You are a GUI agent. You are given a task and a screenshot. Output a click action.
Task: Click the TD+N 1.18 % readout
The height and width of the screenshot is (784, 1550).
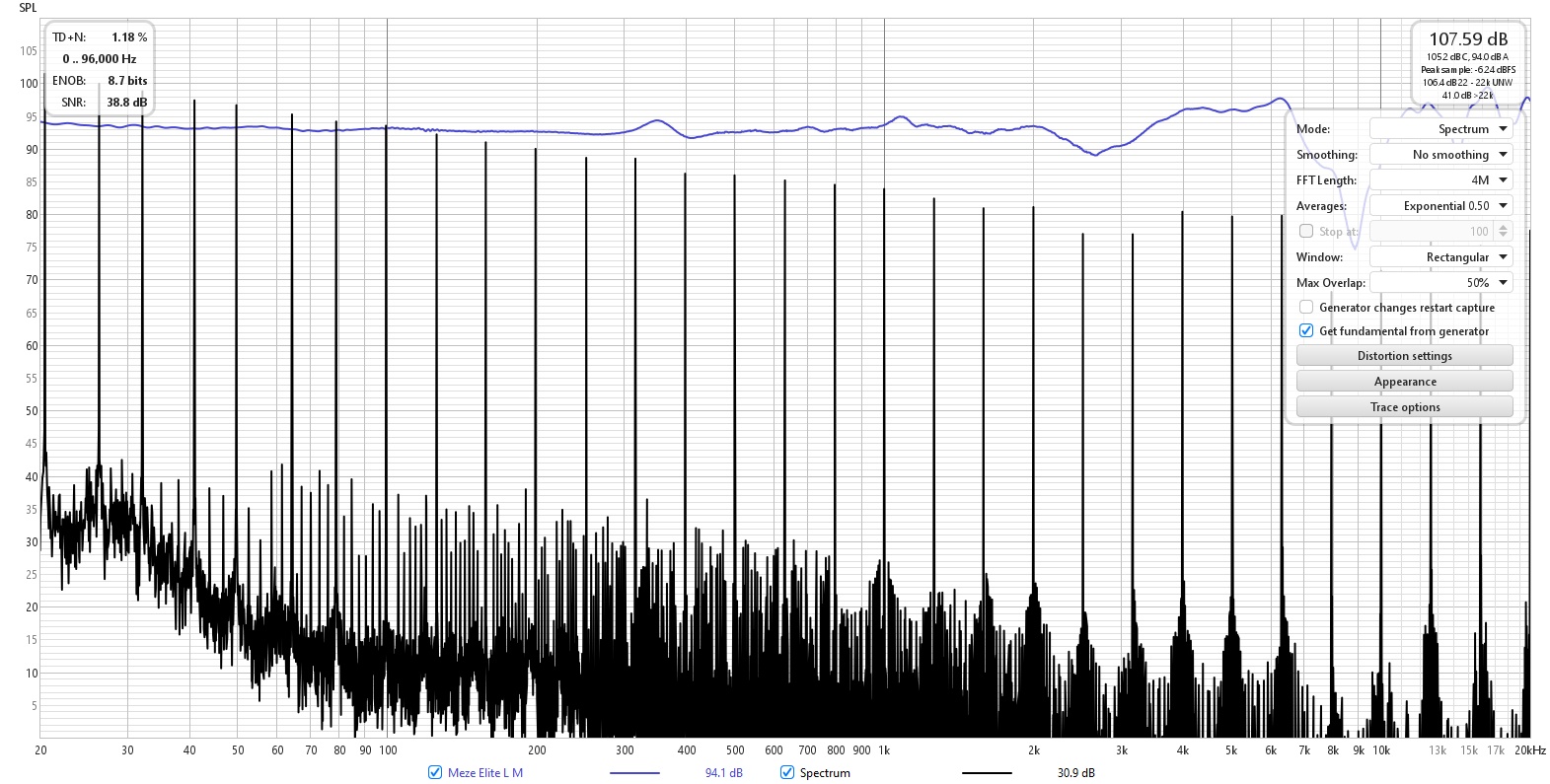[x=100, y=37]
